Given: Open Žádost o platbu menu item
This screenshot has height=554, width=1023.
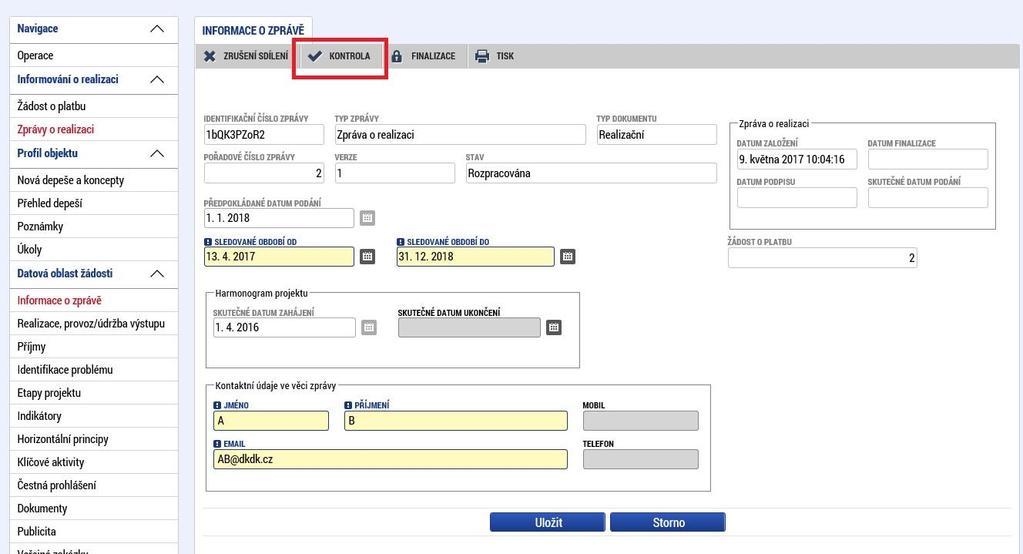Looking at the screenshot, I should 94,106.
